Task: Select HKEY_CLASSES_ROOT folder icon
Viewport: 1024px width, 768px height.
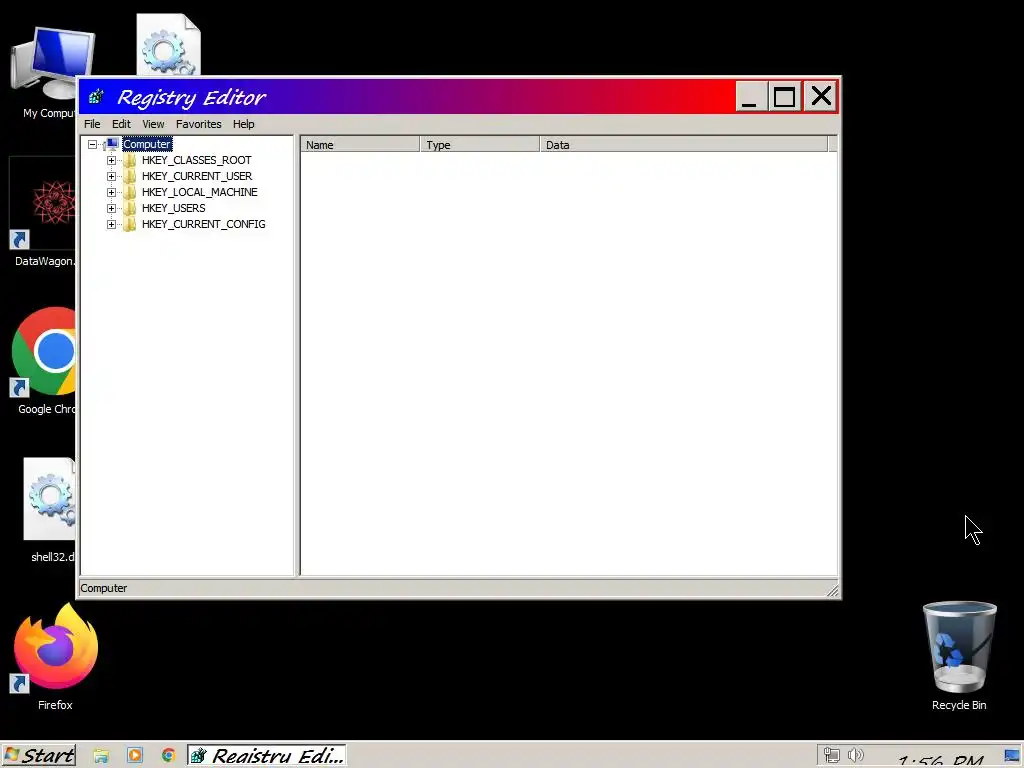Action: pos(129,160)
